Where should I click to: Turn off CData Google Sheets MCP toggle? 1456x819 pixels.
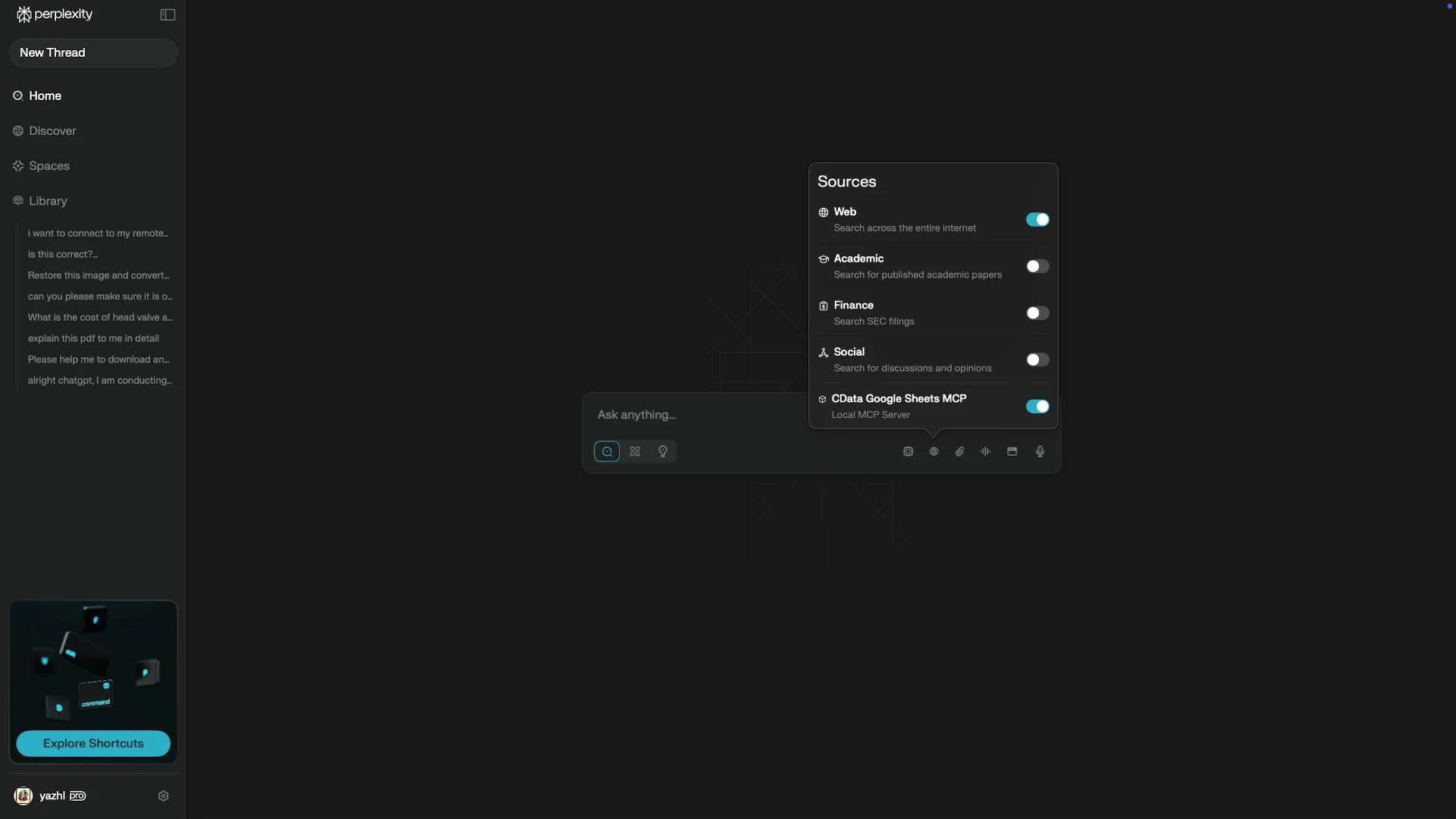point(1037,406)
